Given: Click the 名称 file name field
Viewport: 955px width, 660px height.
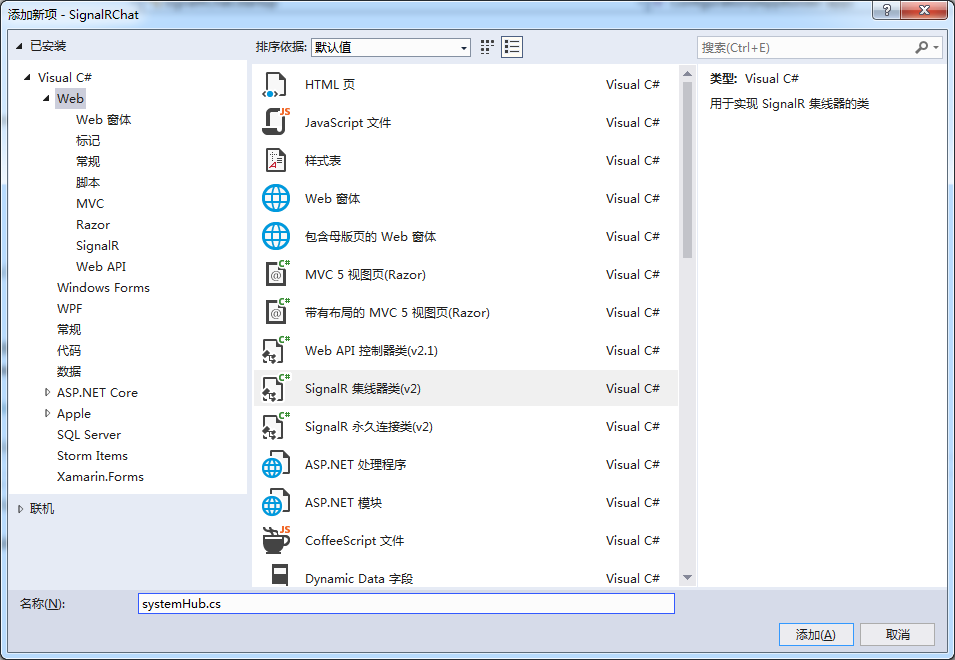Looking at the screenshot, I should coord(406,603).
